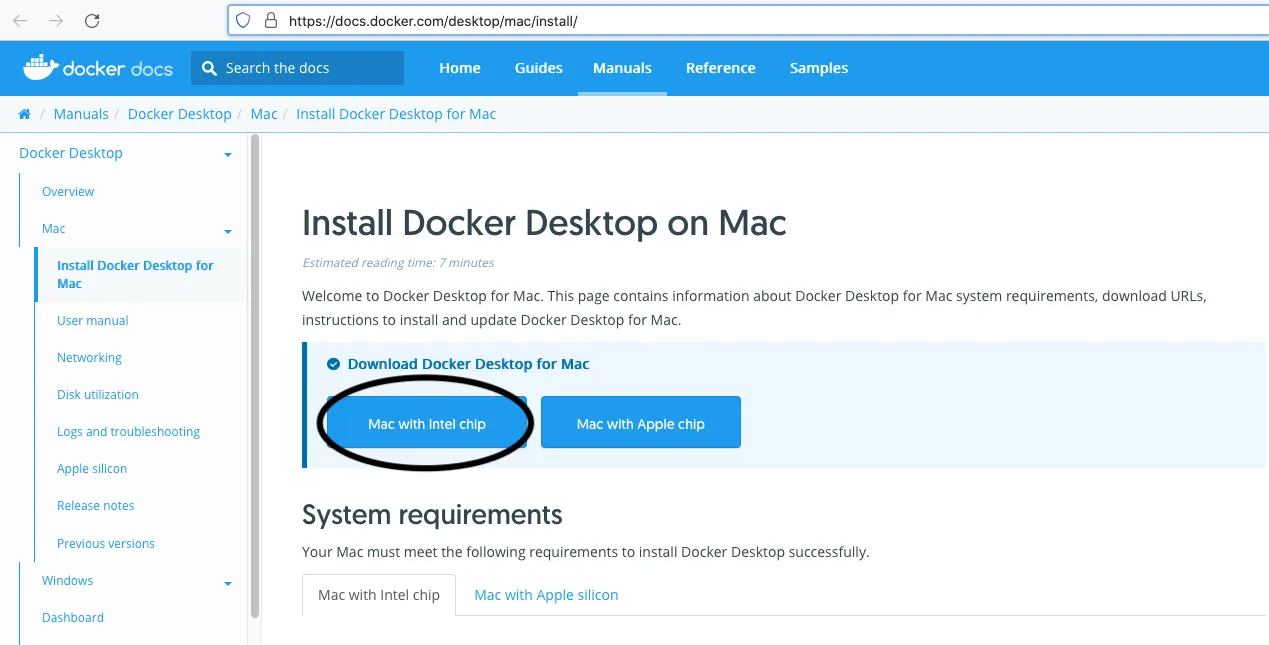Click the Docker docs whale logo
1269x645 pixels.
40,67
